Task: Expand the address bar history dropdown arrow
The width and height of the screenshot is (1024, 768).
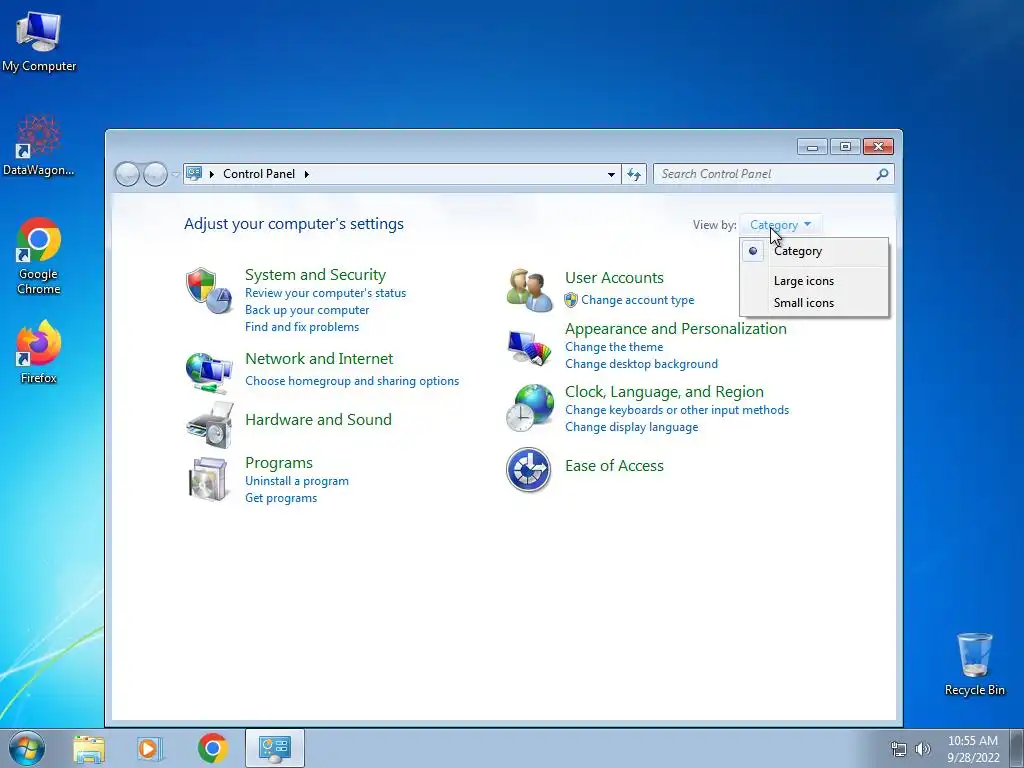Action: 611,174
